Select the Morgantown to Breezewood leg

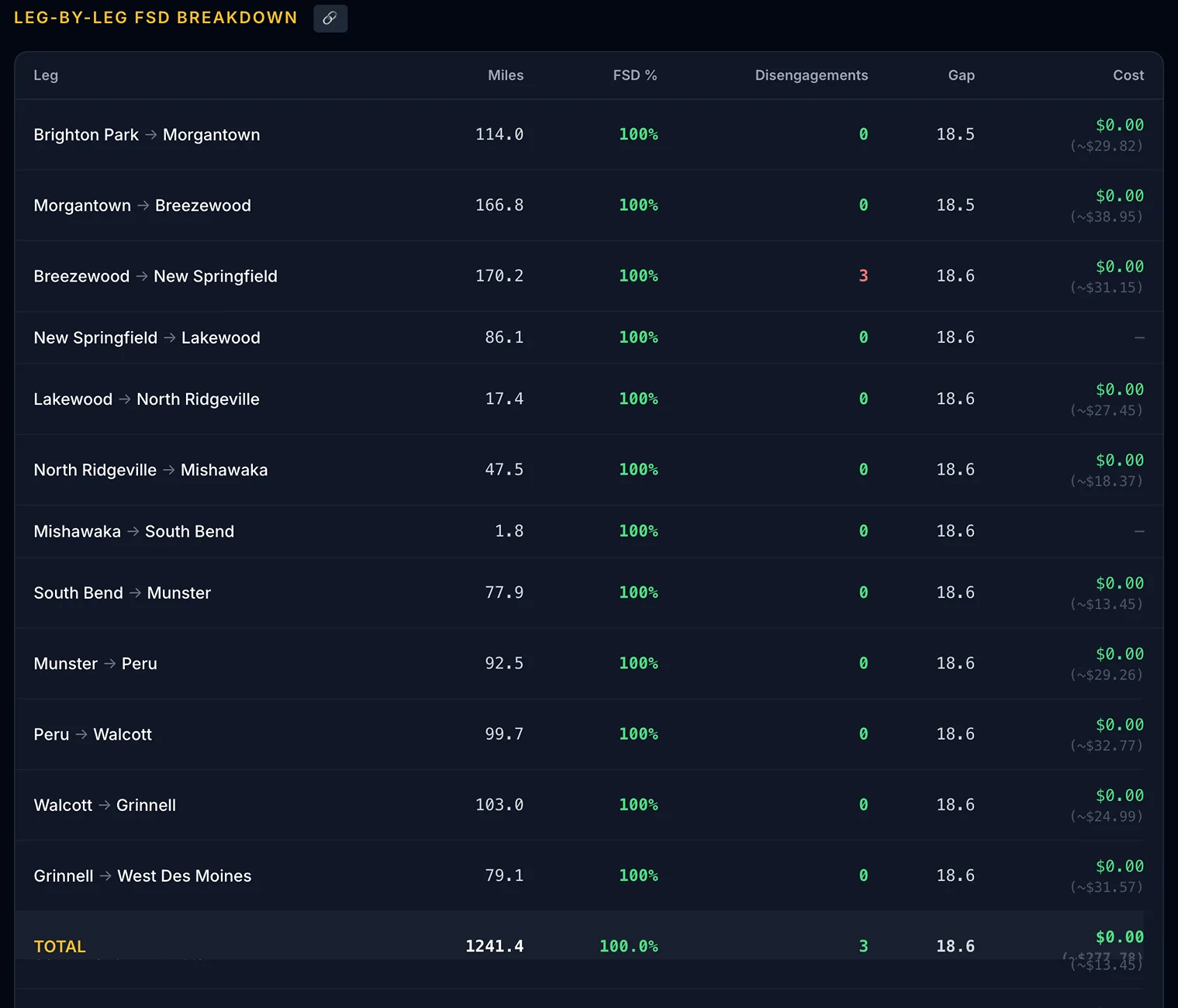(589, 205)
